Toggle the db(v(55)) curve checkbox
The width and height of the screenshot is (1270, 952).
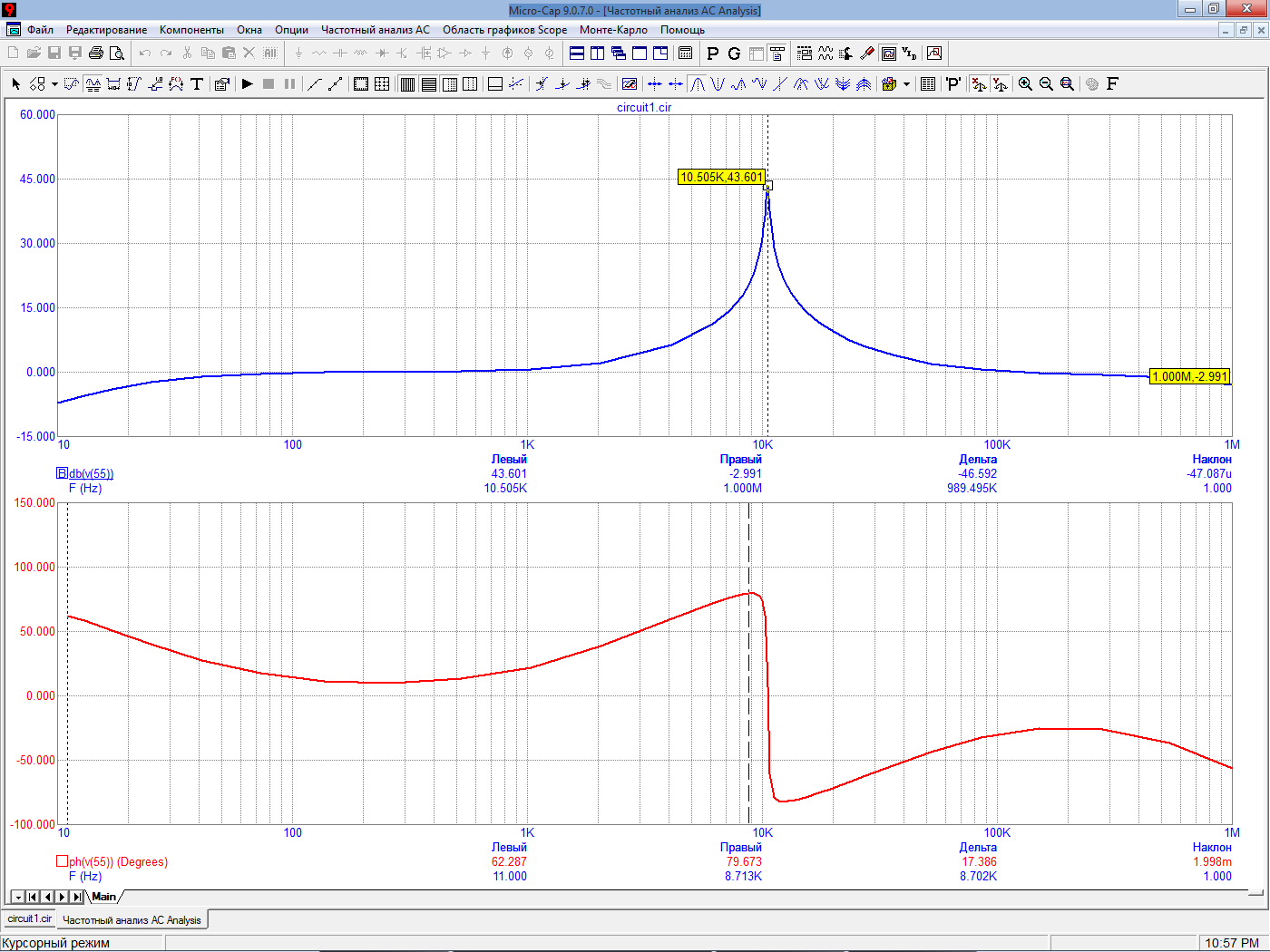point(62,473)
